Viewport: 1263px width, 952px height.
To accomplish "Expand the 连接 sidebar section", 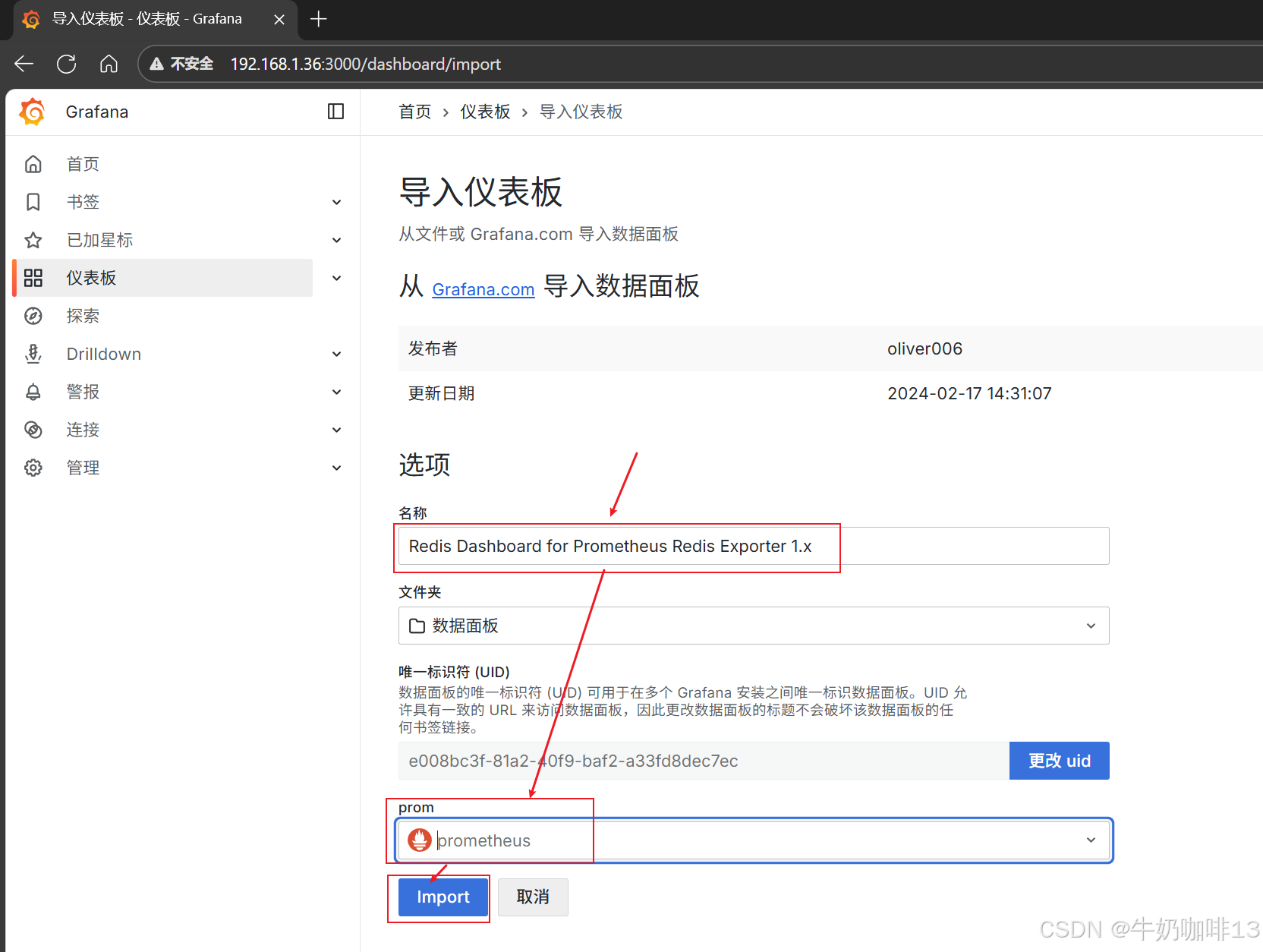I will 337,430.
